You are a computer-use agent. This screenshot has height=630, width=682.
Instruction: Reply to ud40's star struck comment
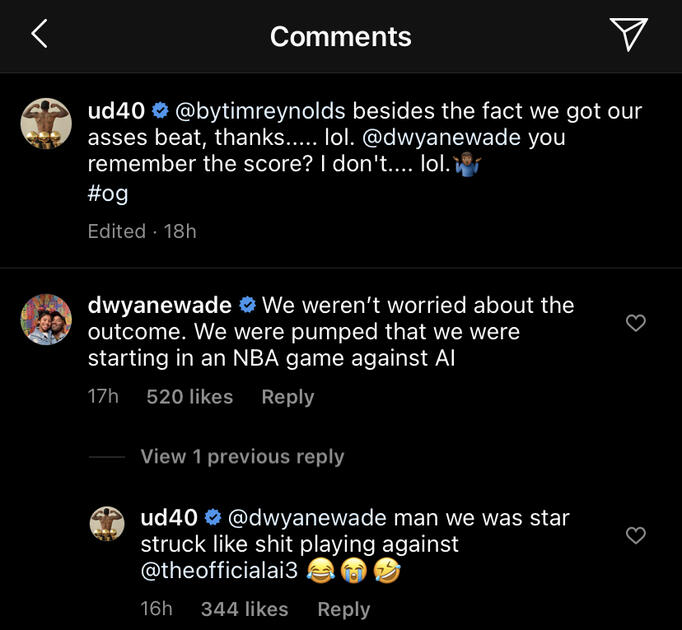[x=343, y=609]
